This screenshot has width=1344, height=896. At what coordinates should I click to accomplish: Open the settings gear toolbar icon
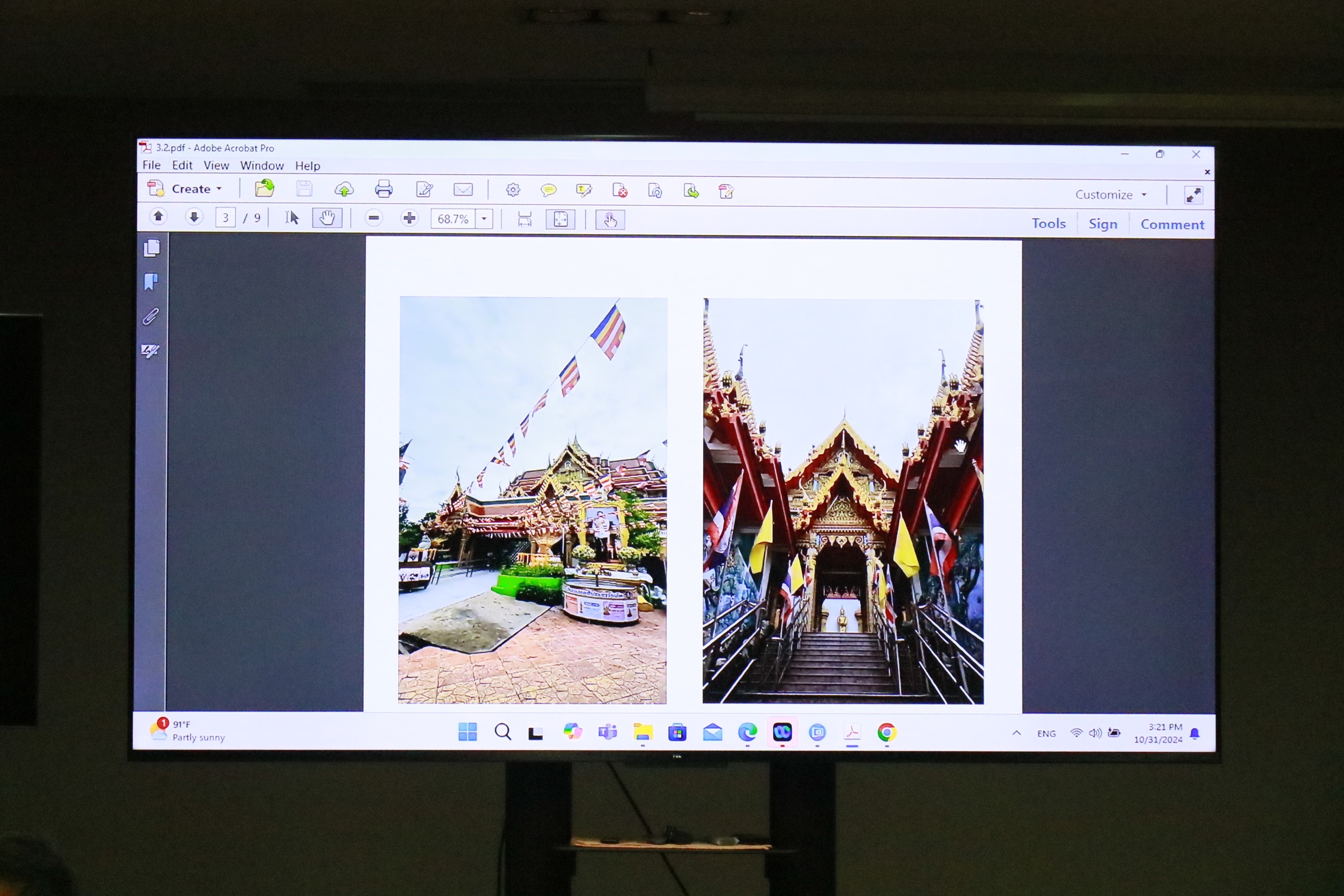pos(513,190)
